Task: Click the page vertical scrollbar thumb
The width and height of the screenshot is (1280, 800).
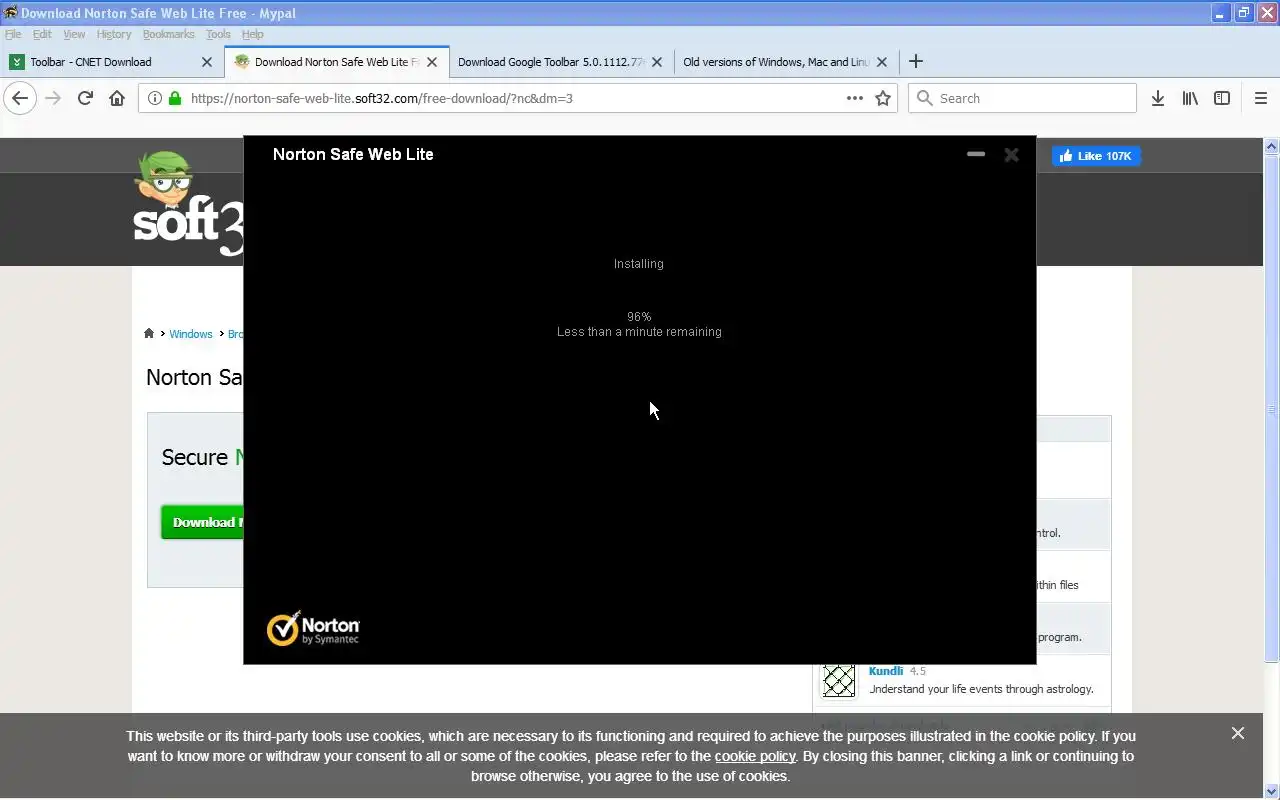Action: [x=1272, y=408]
